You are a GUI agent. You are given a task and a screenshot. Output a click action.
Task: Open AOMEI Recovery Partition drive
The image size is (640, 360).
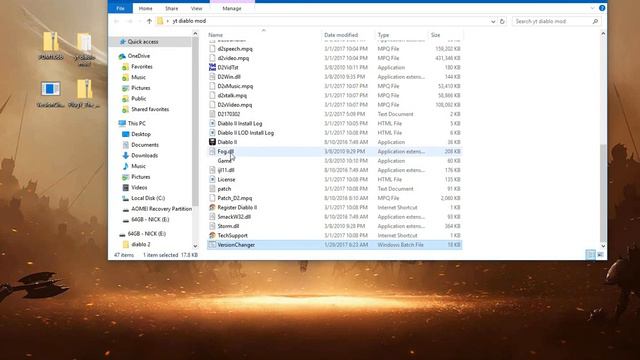click(161, 209)
